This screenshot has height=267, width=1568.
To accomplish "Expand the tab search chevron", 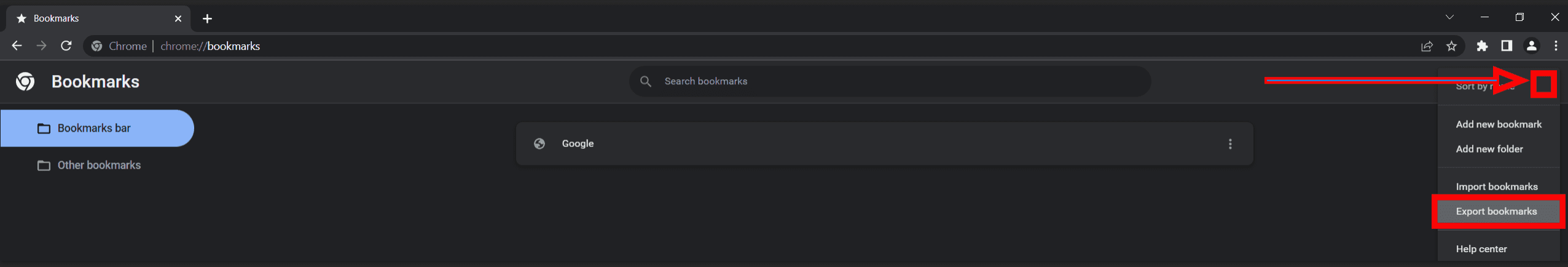I will (1449, 17).
